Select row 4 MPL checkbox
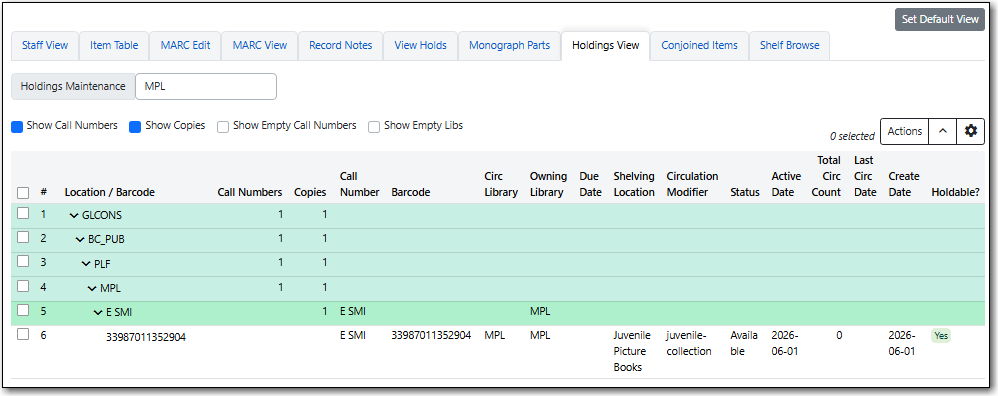998x396 pixels. (23, 286)
